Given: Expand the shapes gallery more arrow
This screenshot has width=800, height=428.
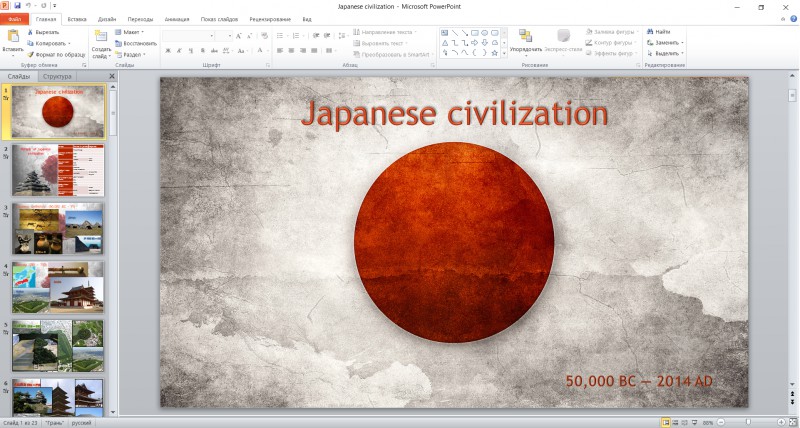Looking at the screenshot, I should [x=504, y=53].
